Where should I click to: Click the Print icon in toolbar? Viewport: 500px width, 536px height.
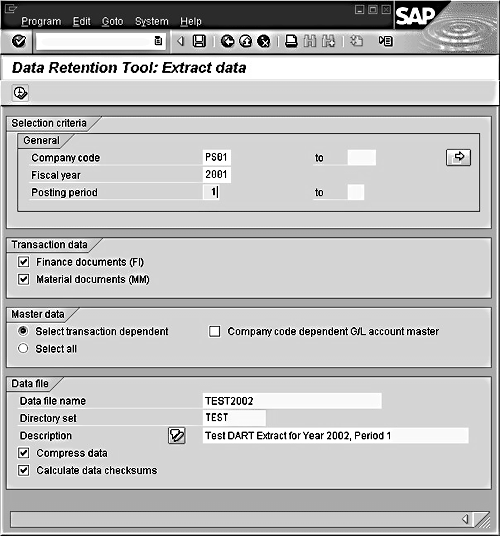click(291, 41)
